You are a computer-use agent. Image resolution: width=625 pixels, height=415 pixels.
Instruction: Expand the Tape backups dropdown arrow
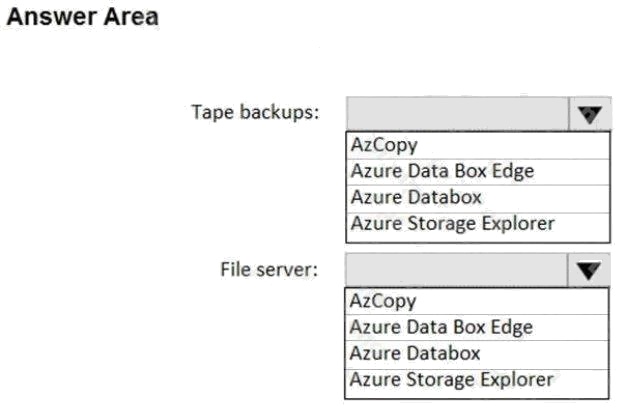590,114
